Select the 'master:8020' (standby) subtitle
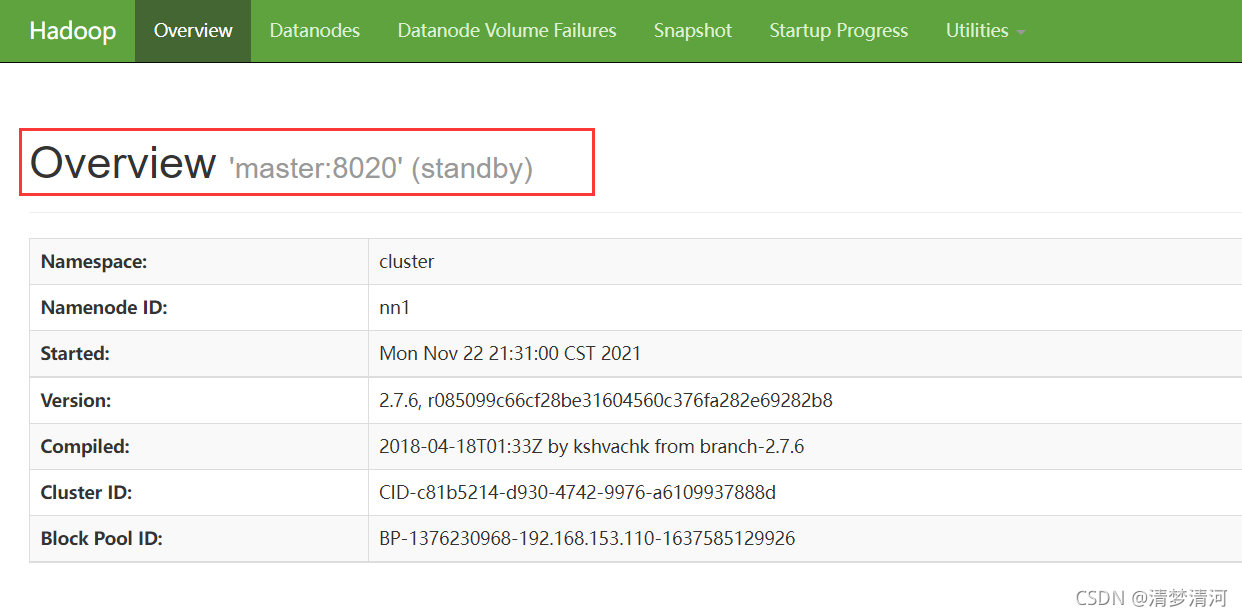This screenshot has width=1242, height=616. pyautogui.click(x=381, y=168)
